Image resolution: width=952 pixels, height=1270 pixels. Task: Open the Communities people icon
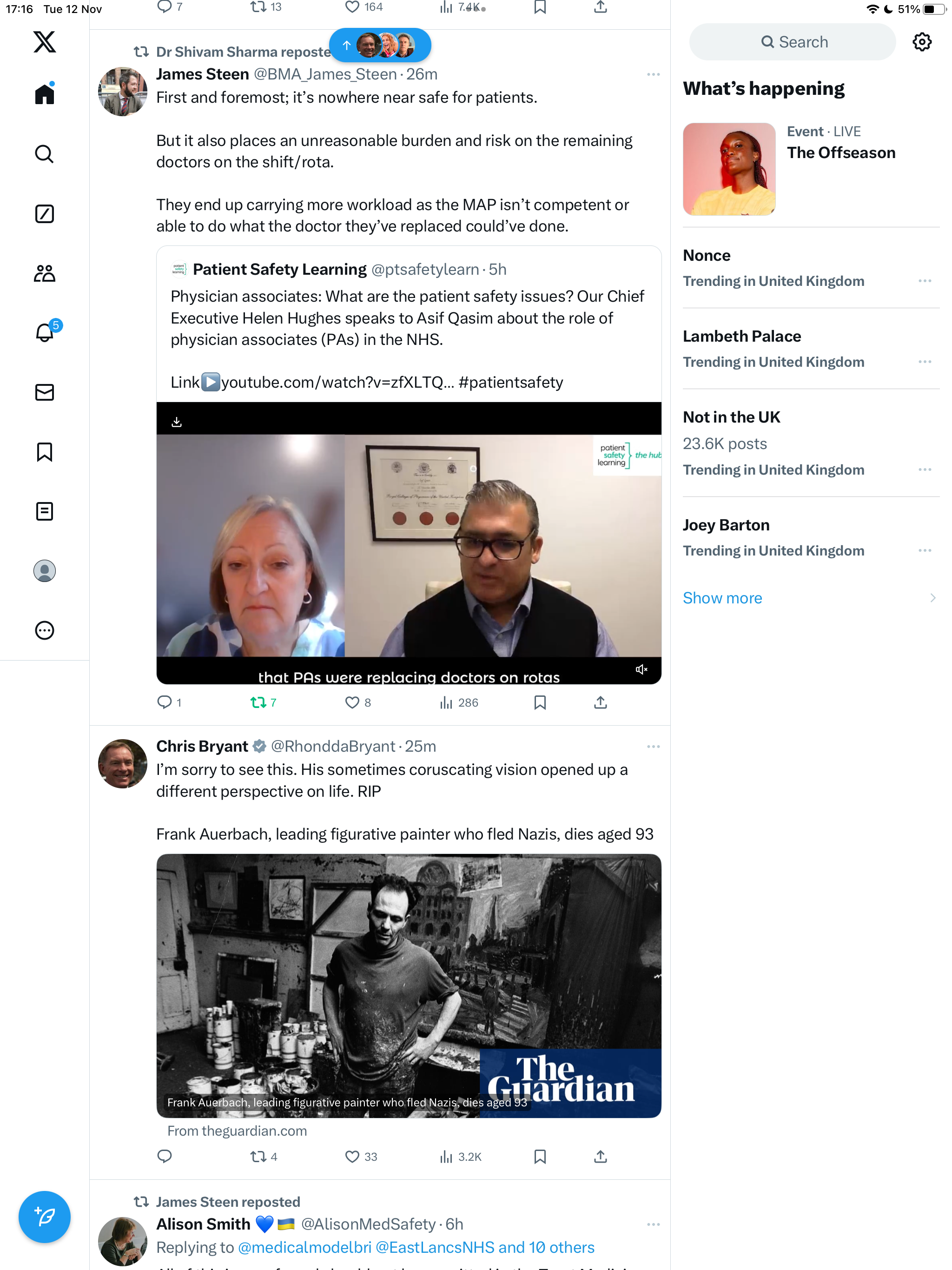(x=44, y=273)
